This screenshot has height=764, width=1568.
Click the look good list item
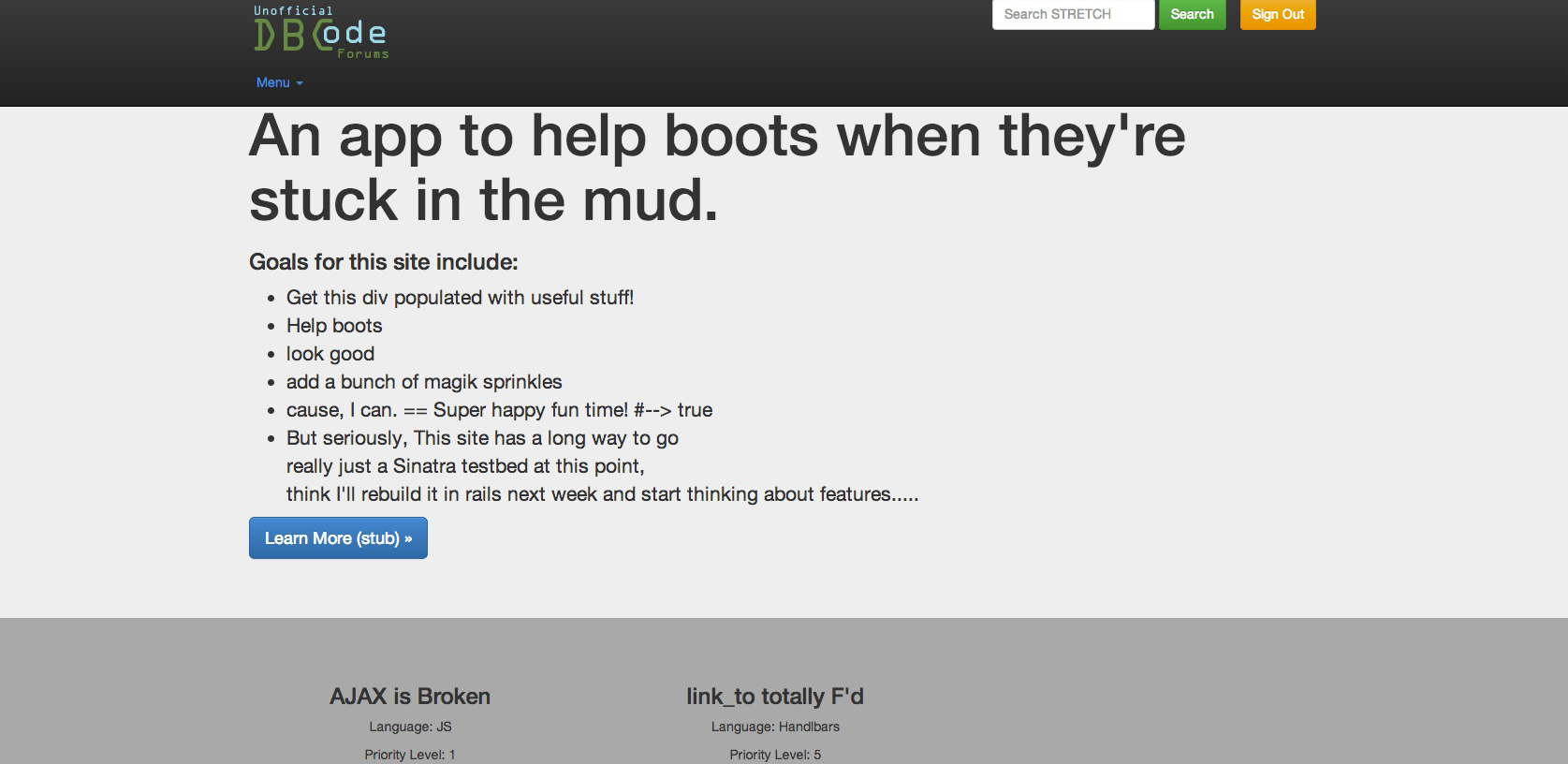point(330,354)
